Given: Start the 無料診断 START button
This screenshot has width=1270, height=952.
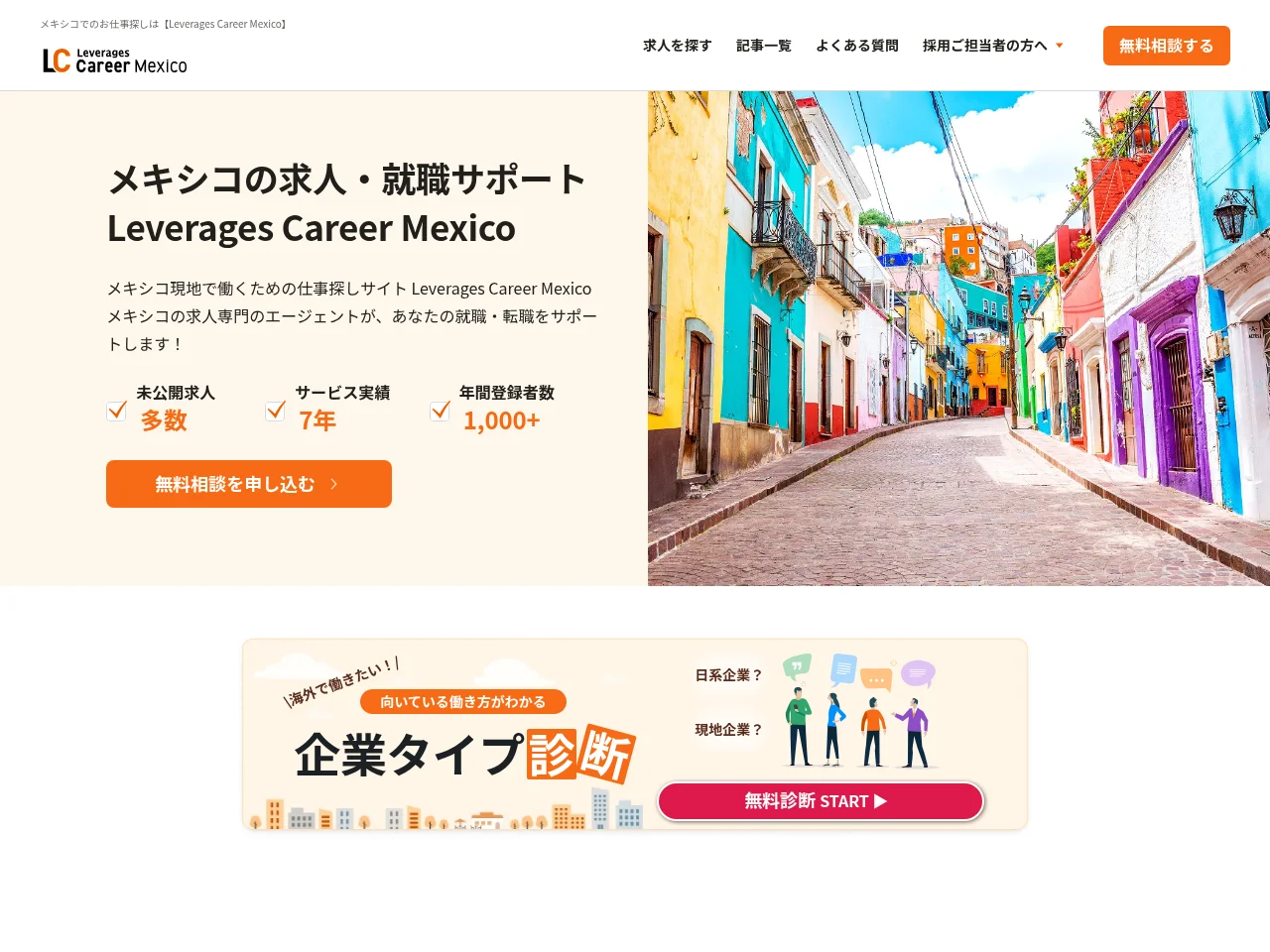Looking at the screenshot, I should [x=821, y=801].
